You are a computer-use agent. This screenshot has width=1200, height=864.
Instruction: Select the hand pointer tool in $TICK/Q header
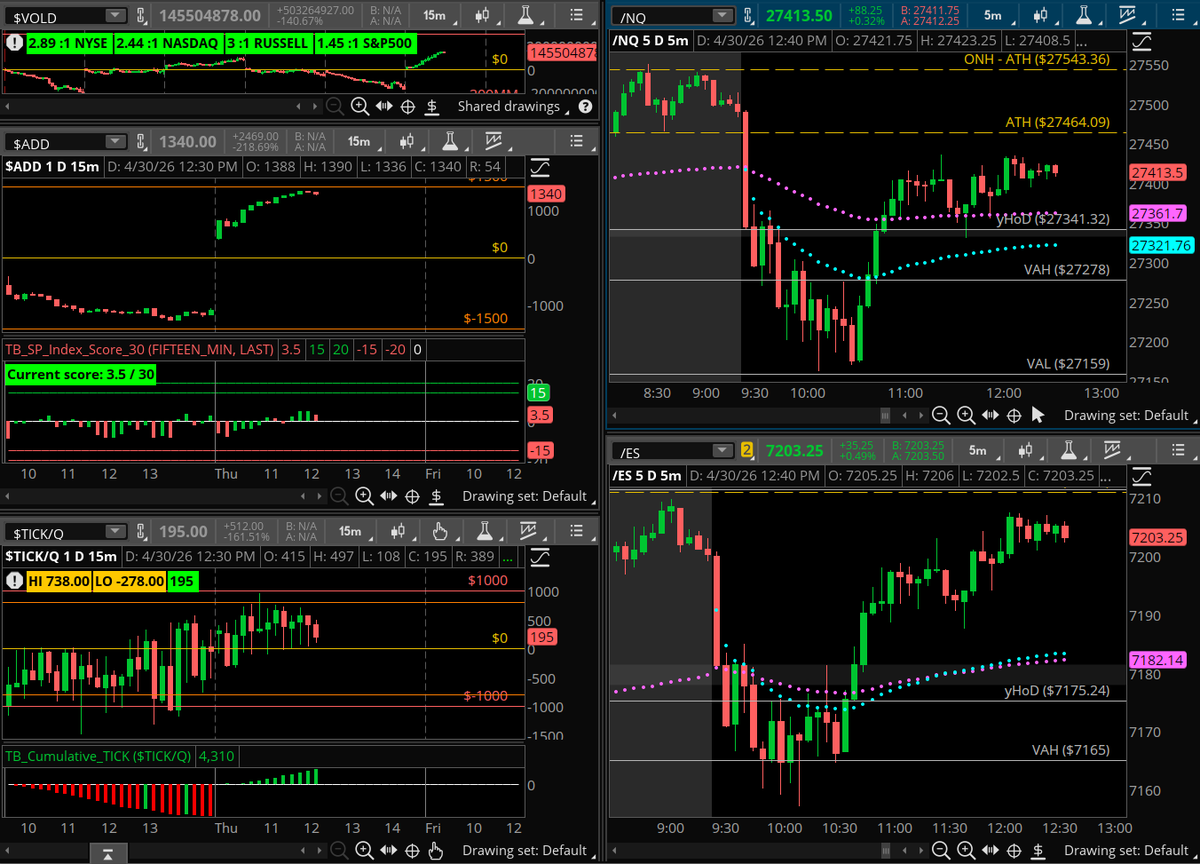click(x=440, y=531)
